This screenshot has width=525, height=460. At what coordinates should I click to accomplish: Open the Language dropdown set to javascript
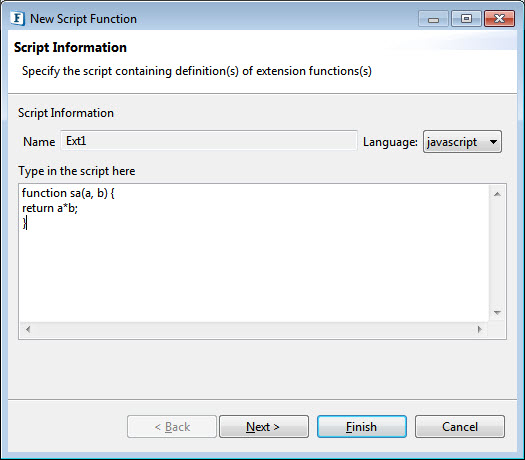click(462, 142)
